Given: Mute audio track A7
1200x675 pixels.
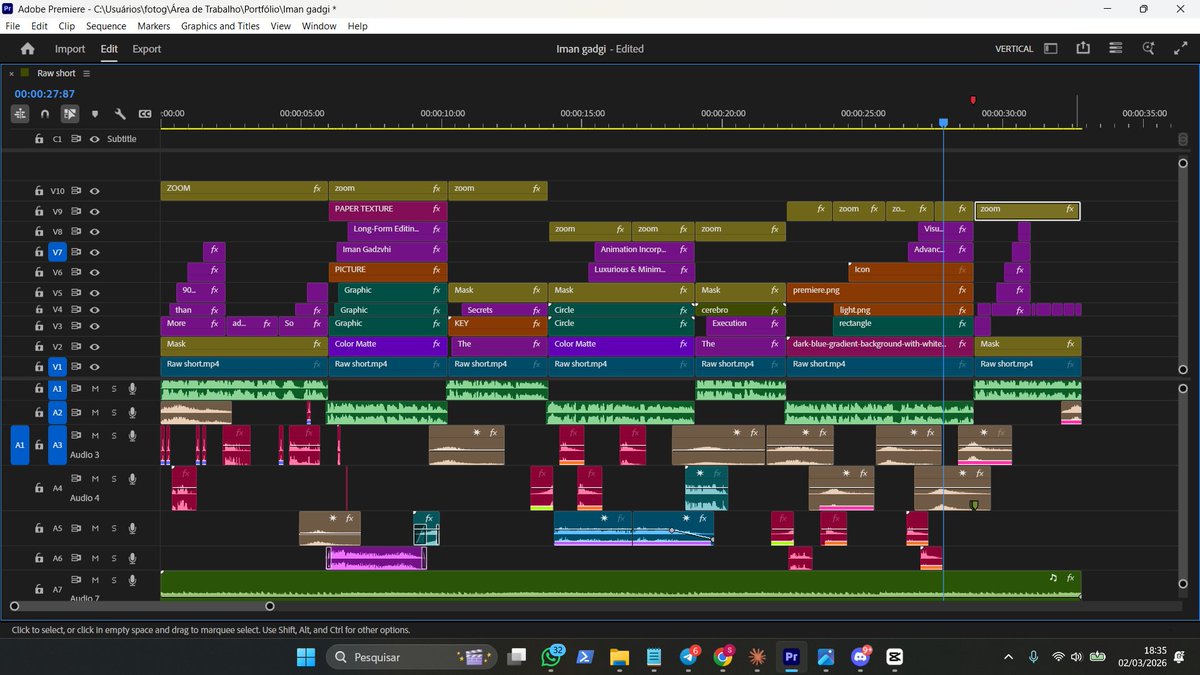Looking at the screenshot, I should coord(95,580).
